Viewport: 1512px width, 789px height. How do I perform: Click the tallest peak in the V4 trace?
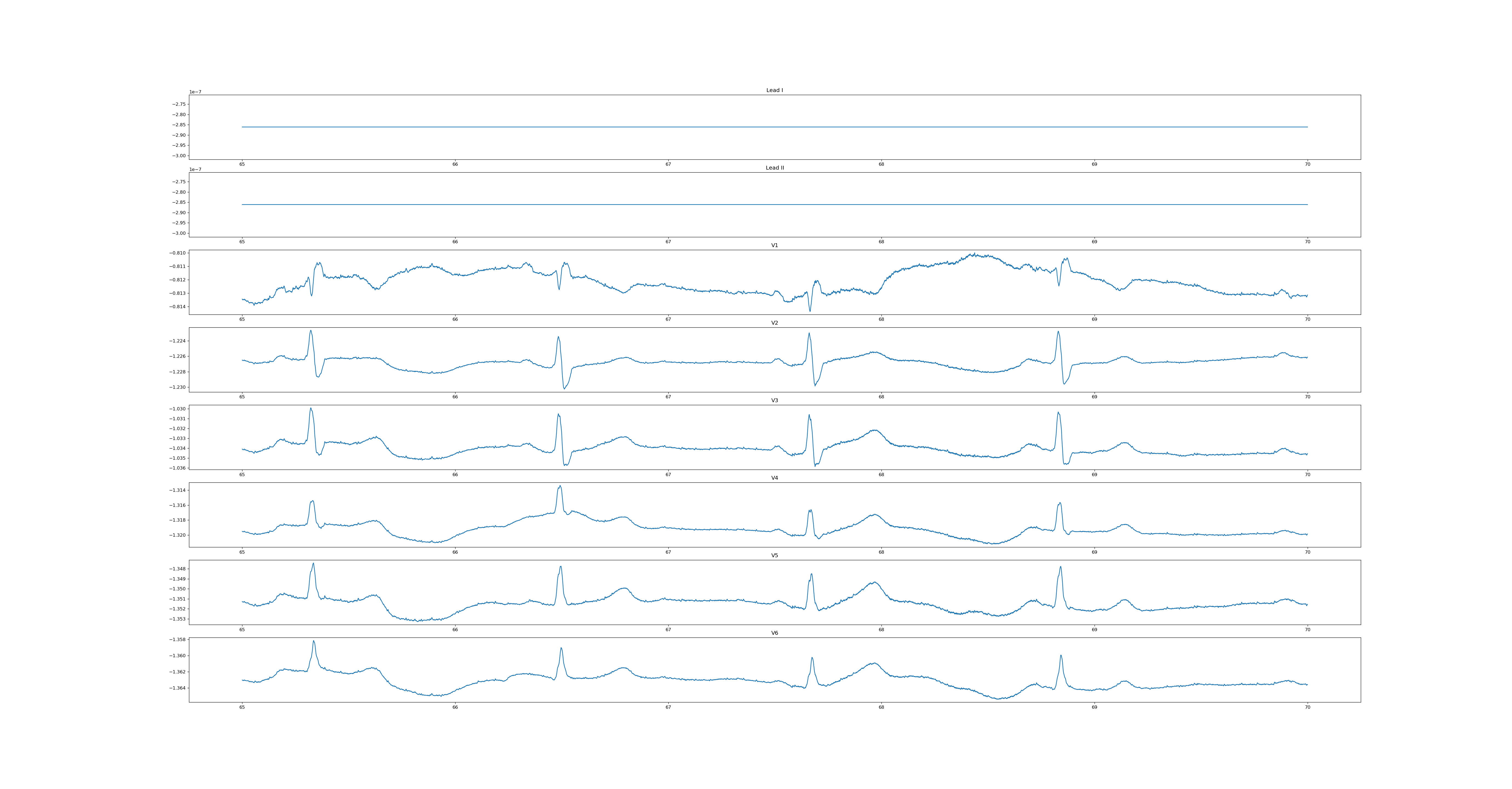tap(560, 487)
